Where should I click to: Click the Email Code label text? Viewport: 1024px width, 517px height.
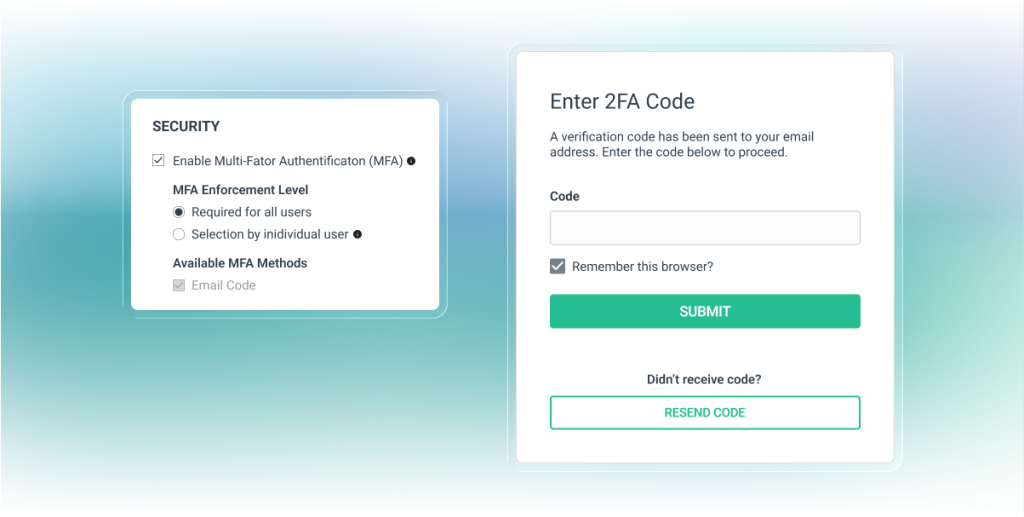(224, 286)
